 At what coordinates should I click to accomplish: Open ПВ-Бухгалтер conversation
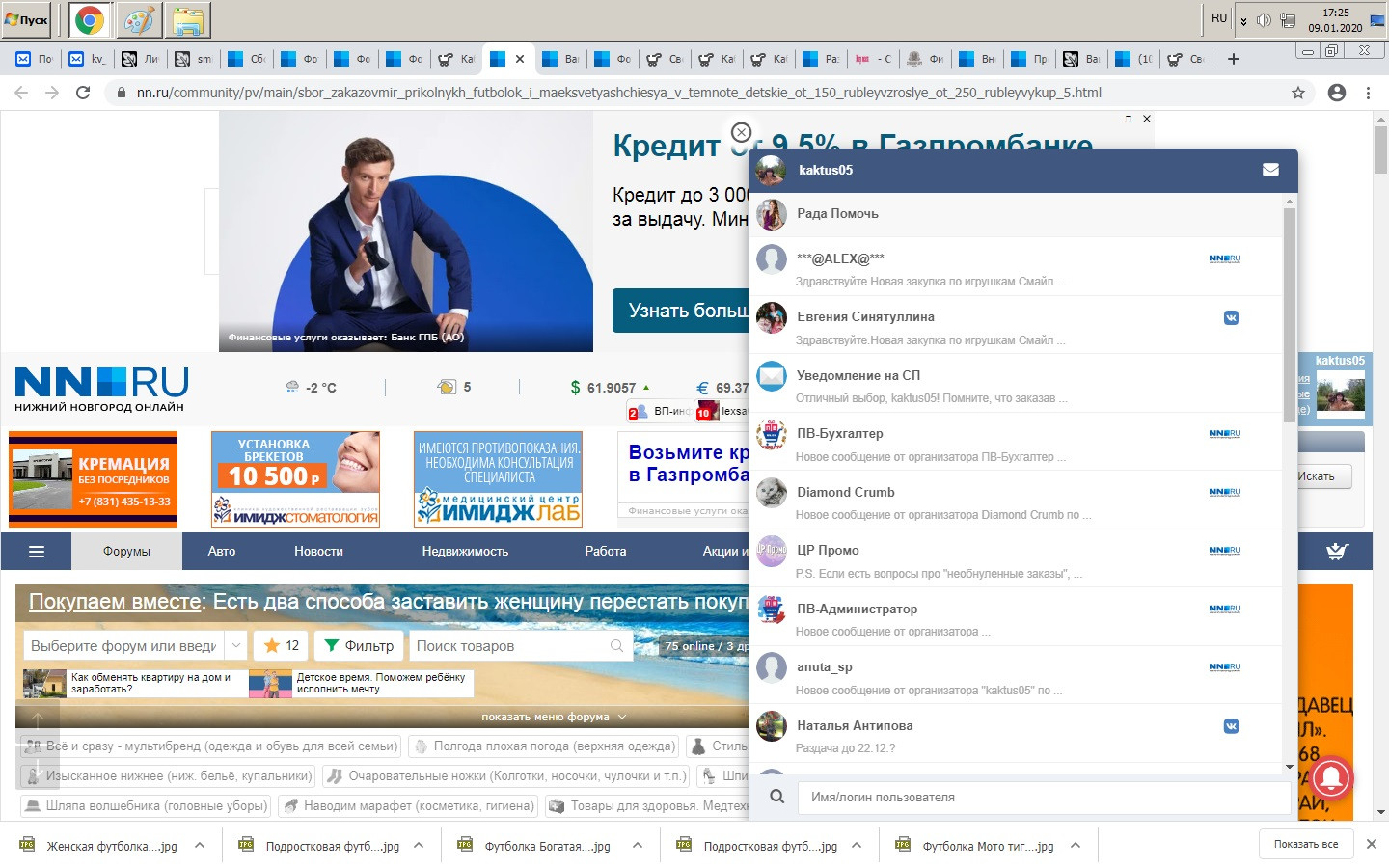click(1016, 442)
